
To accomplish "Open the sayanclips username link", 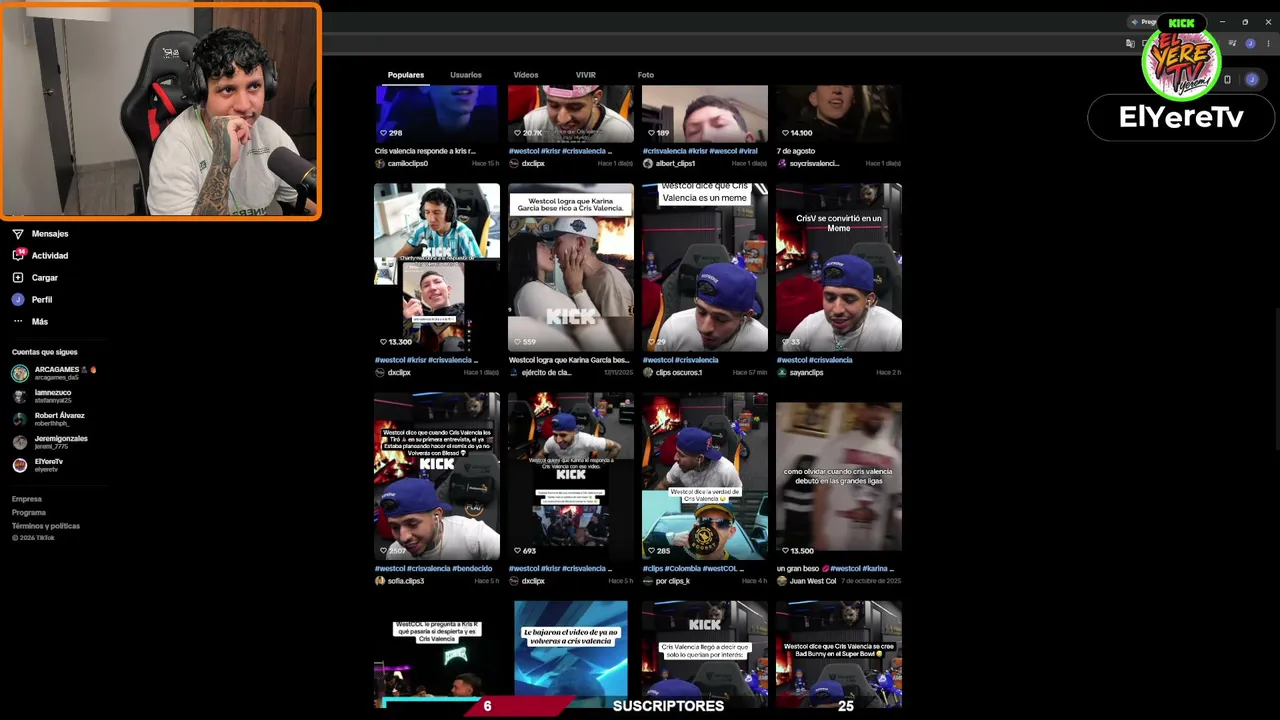I will tap(807, 372).
